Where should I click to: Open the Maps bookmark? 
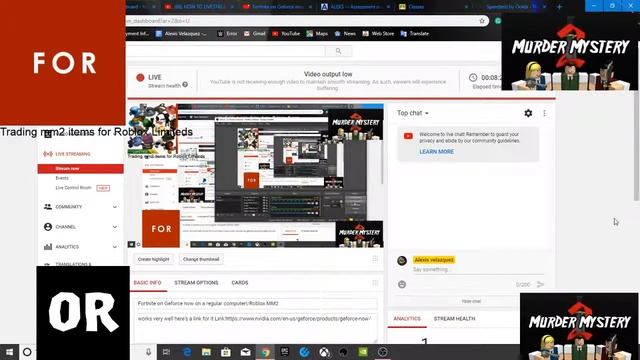click(x=318, y=33)
